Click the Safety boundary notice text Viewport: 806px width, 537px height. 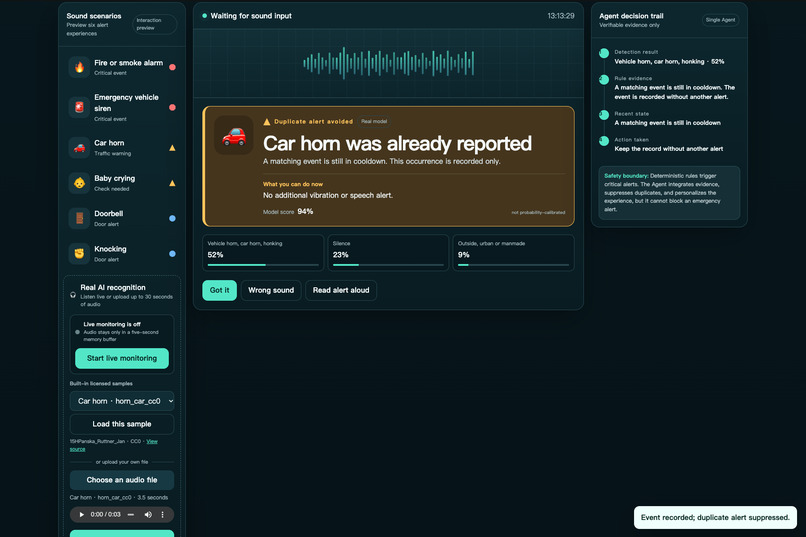[669, 192]
